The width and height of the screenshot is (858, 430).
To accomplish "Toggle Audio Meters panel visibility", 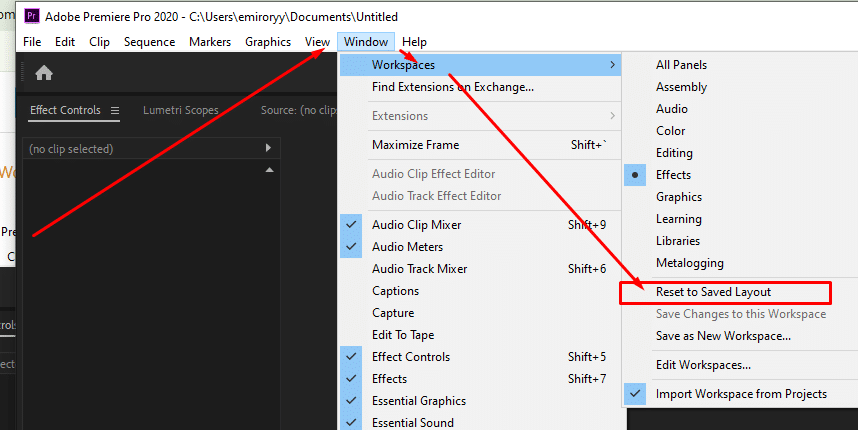I will 351,247.
